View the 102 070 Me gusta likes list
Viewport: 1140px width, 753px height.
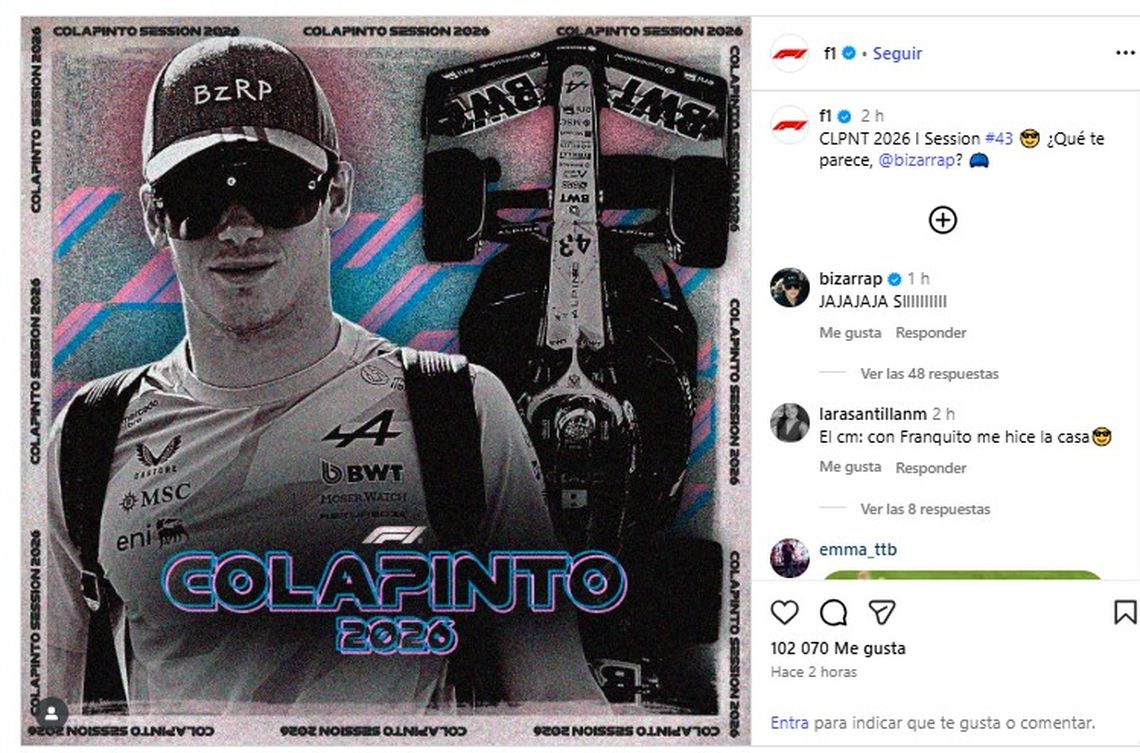pos(838,648)
